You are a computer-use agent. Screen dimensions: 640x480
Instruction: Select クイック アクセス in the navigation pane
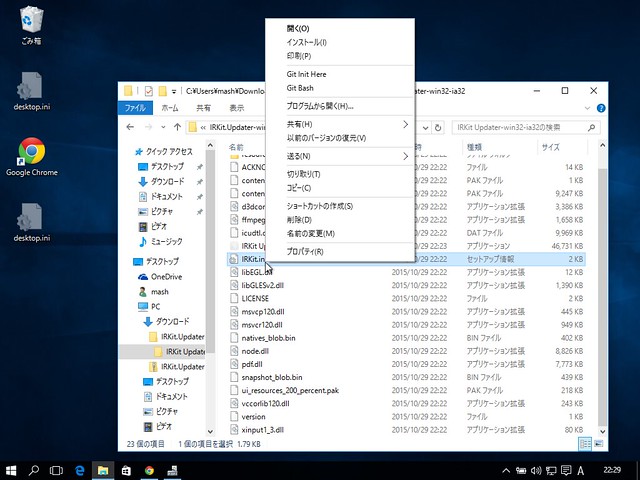(x=163, y=152)
